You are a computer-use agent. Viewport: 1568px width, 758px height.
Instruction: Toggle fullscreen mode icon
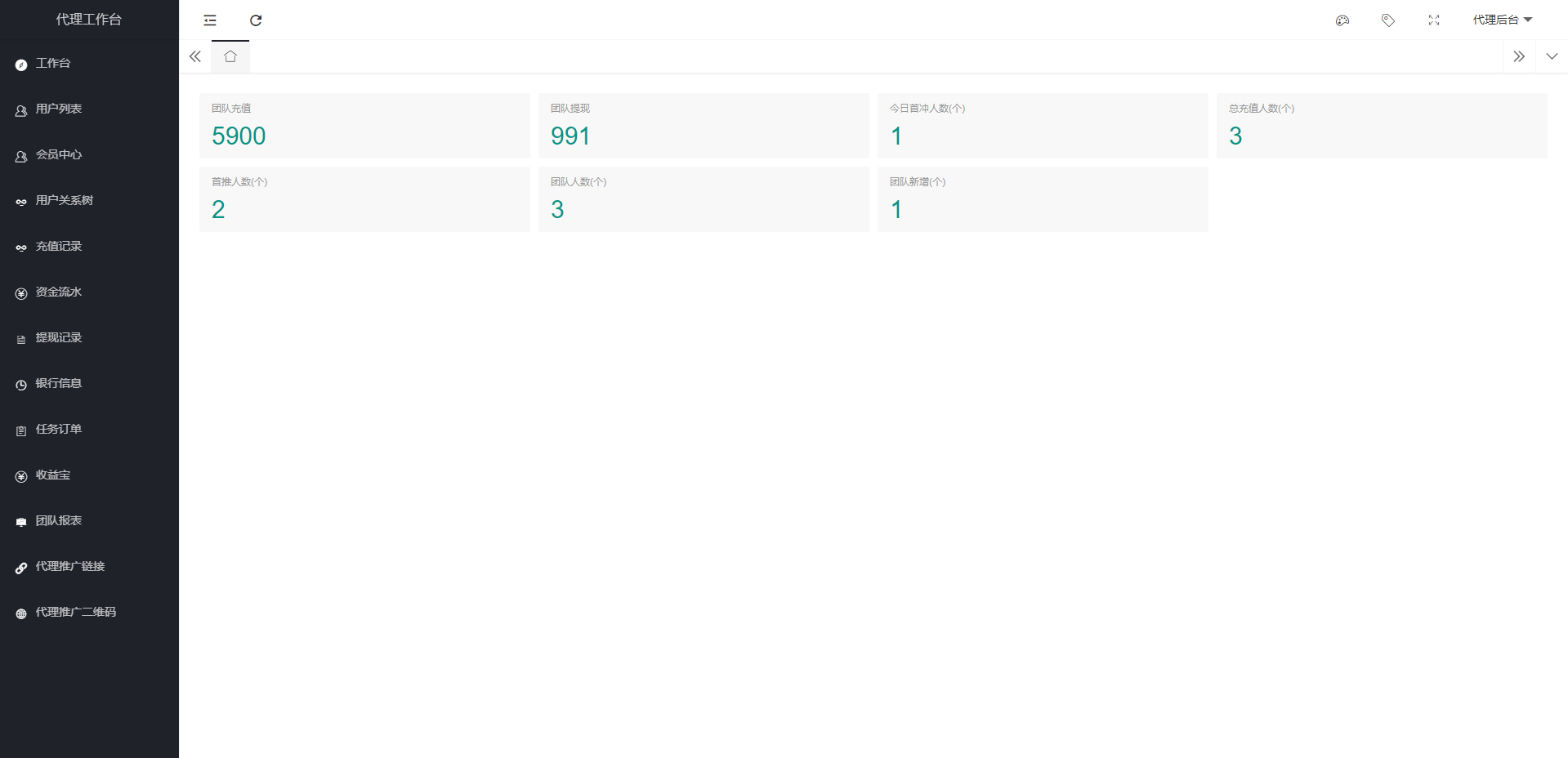click(x=1433, y=20)
